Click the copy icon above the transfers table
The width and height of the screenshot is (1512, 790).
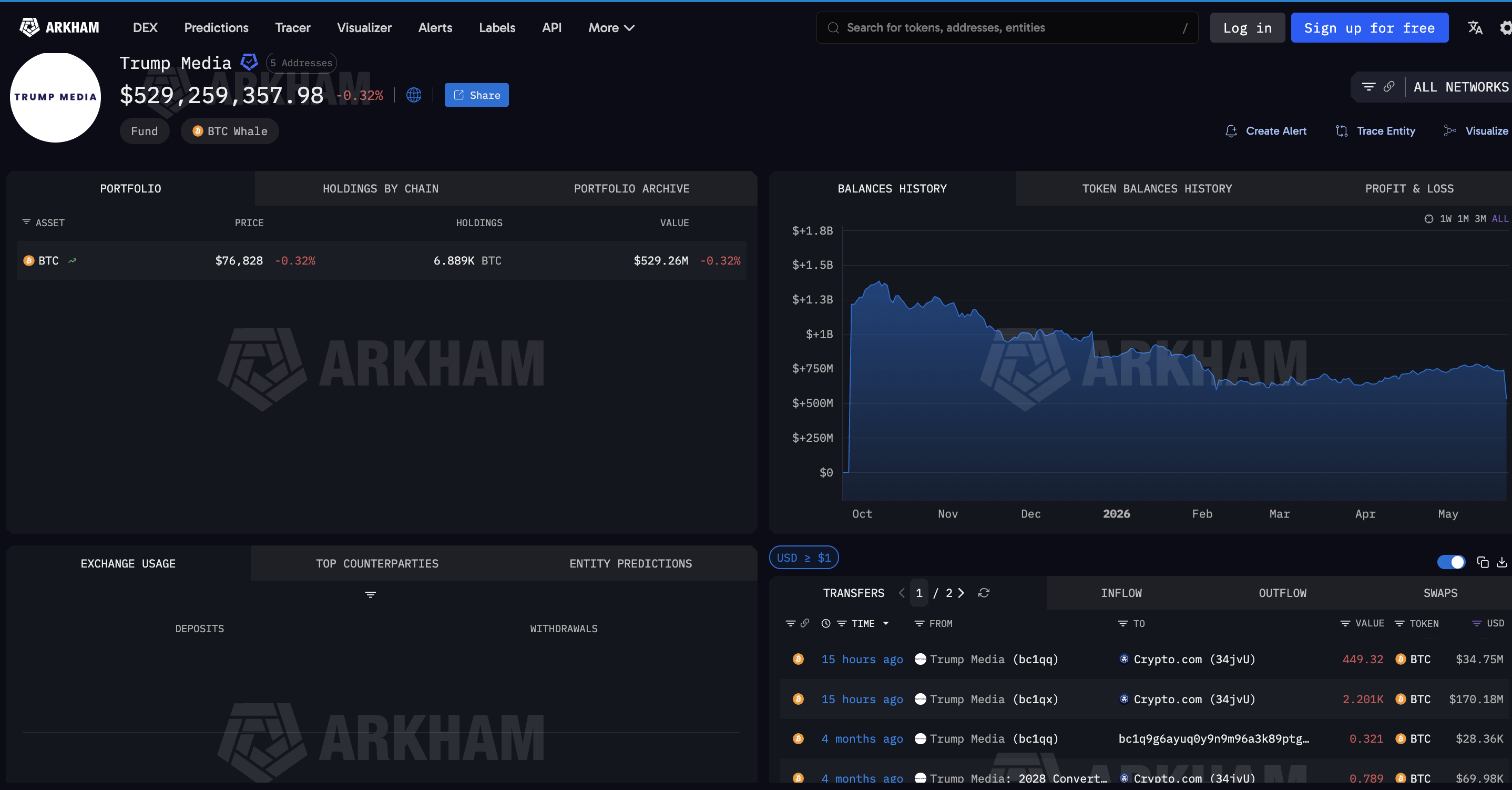point(1483,562)
